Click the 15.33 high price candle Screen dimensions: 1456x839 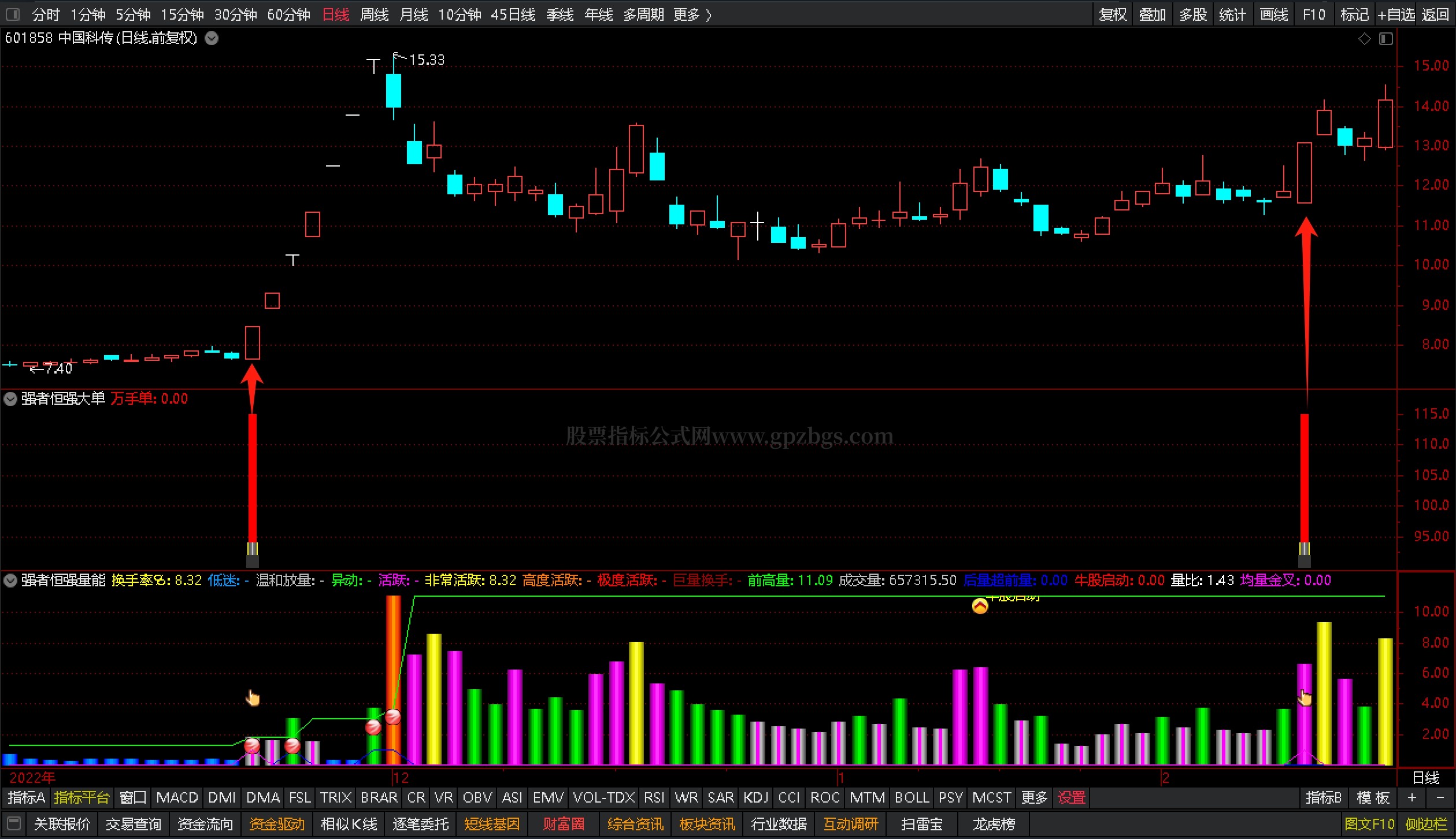click(x=394, y=91)
